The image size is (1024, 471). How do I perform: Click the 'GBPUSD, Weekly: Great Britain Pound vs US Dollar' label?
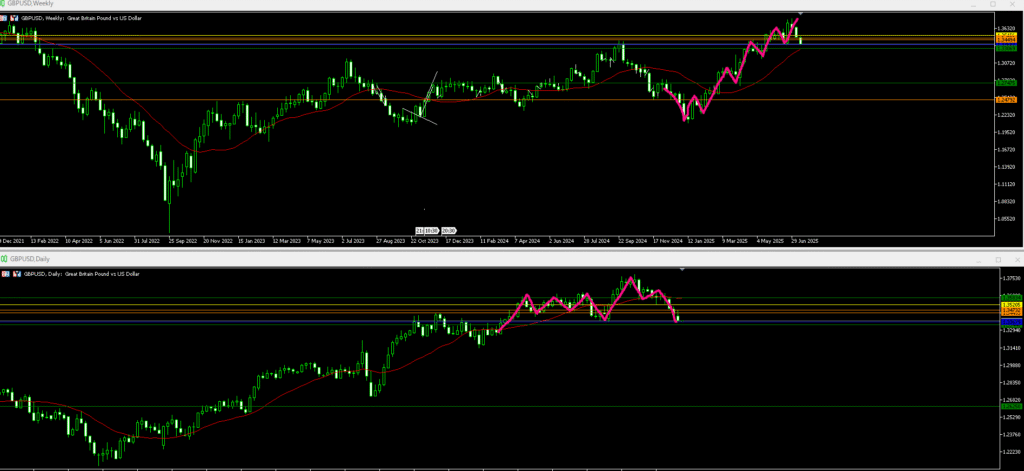82,18
